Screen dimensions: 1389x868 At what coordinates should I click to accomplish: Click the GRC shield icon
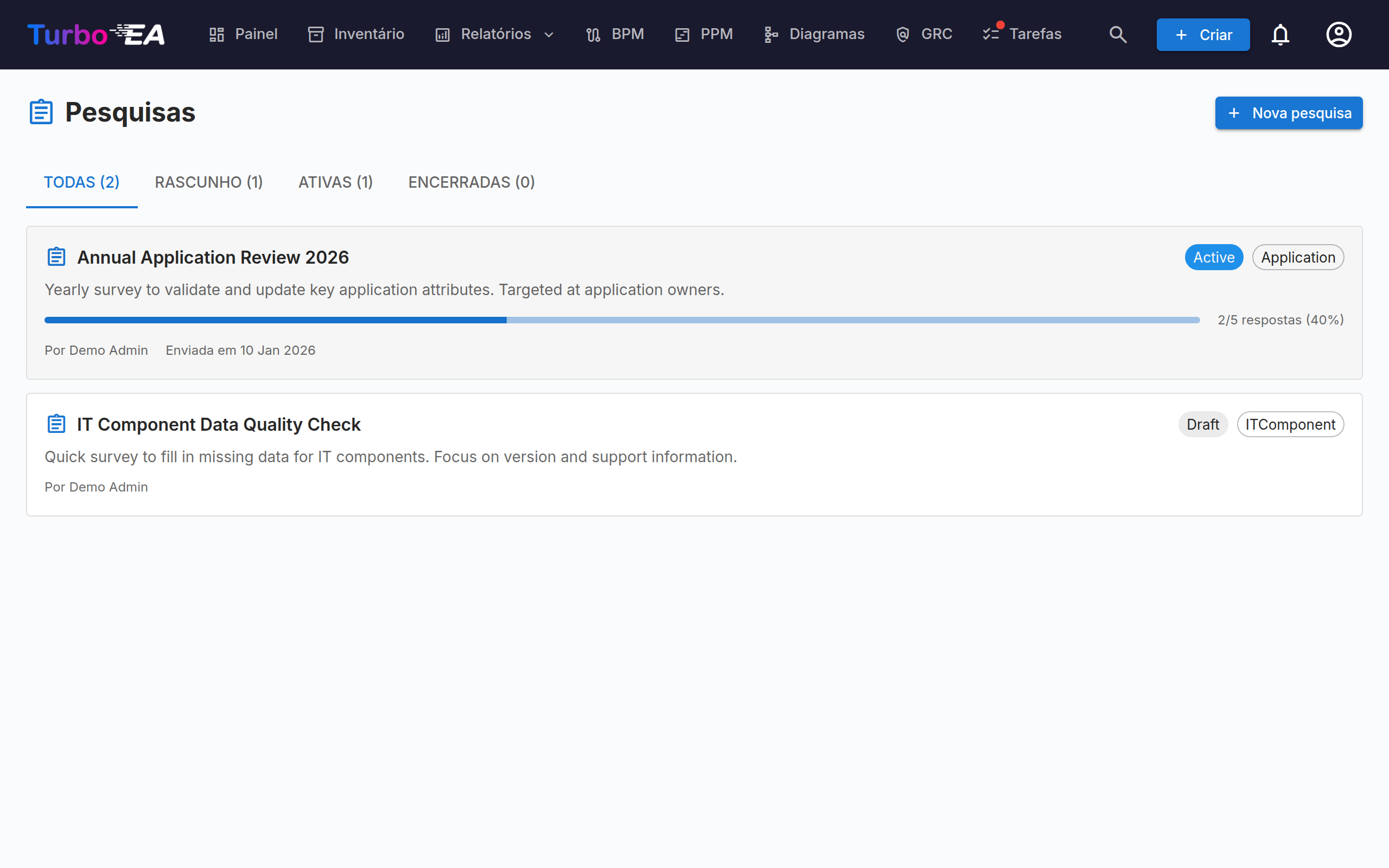903,34
